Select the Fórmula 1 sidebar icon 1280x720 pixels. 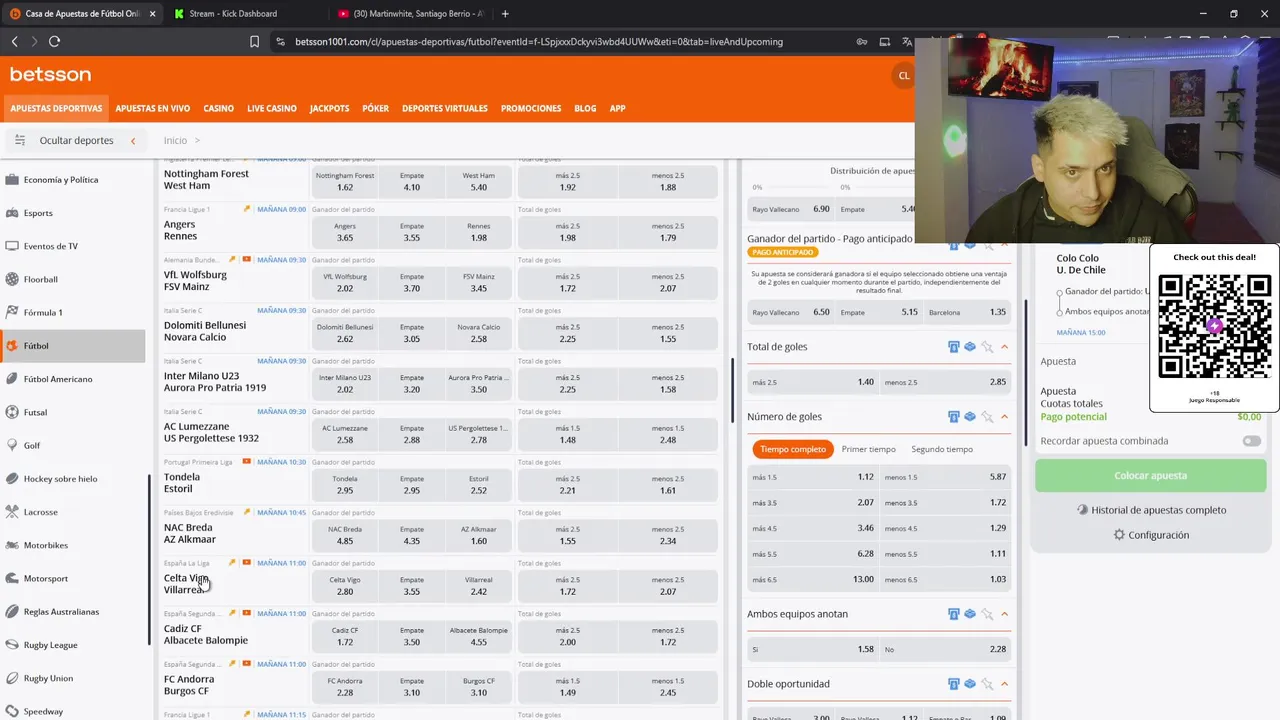click(12, 312)
